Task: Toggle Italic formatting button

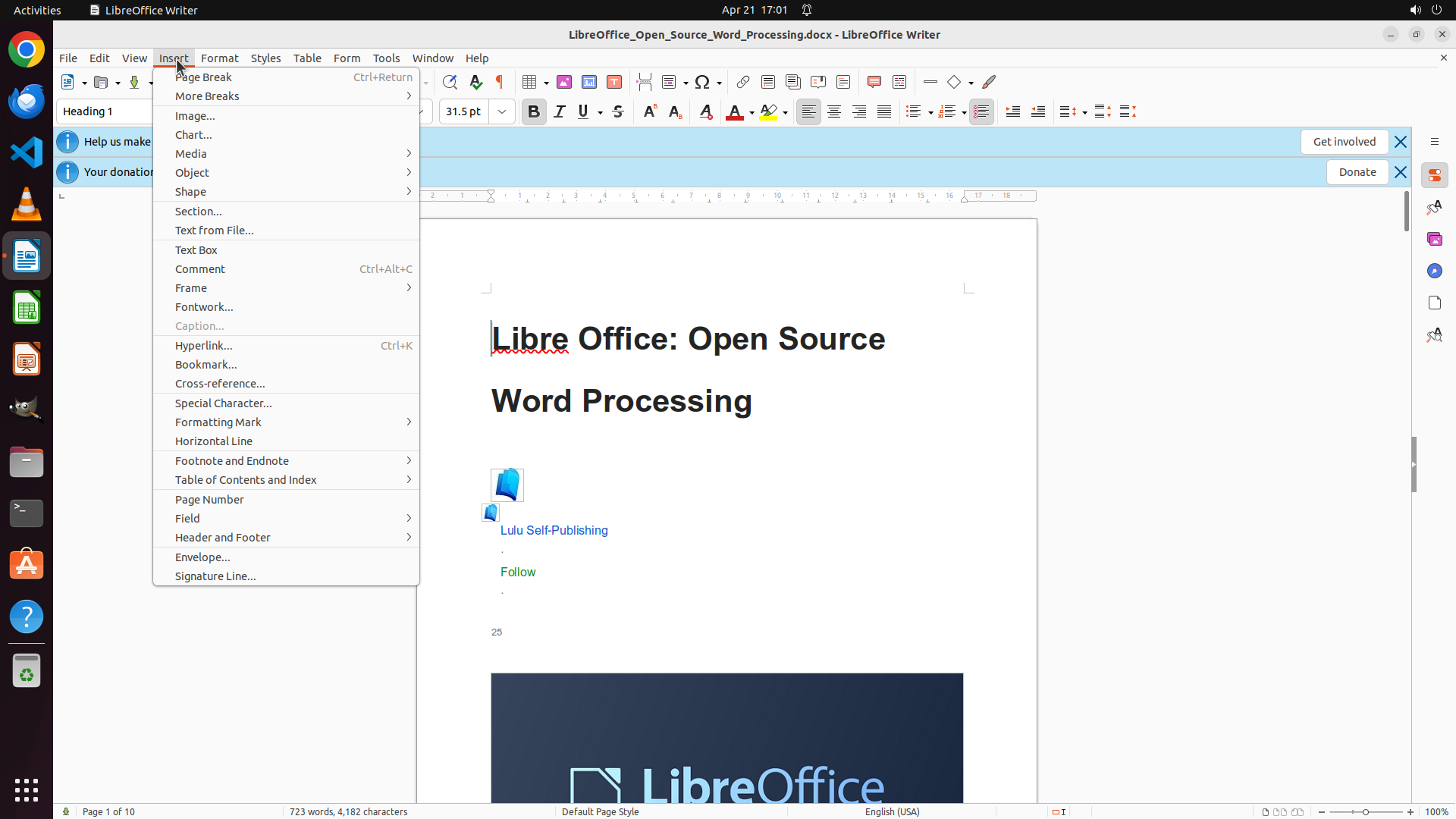Action: 559,111
